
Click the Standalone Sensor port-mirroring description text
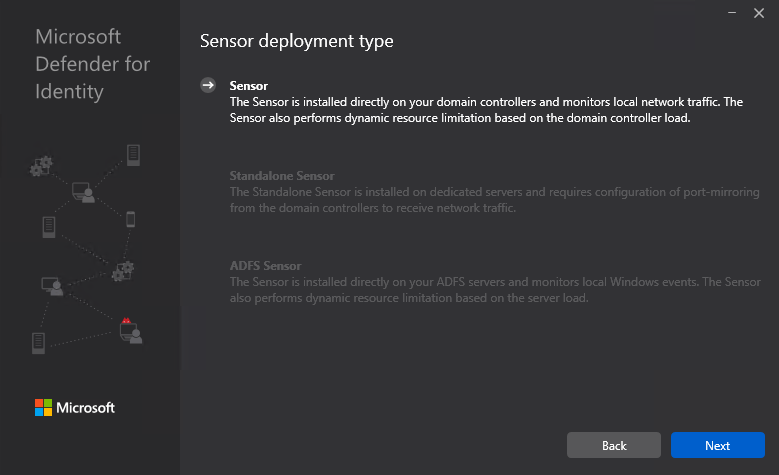[494, 198]
